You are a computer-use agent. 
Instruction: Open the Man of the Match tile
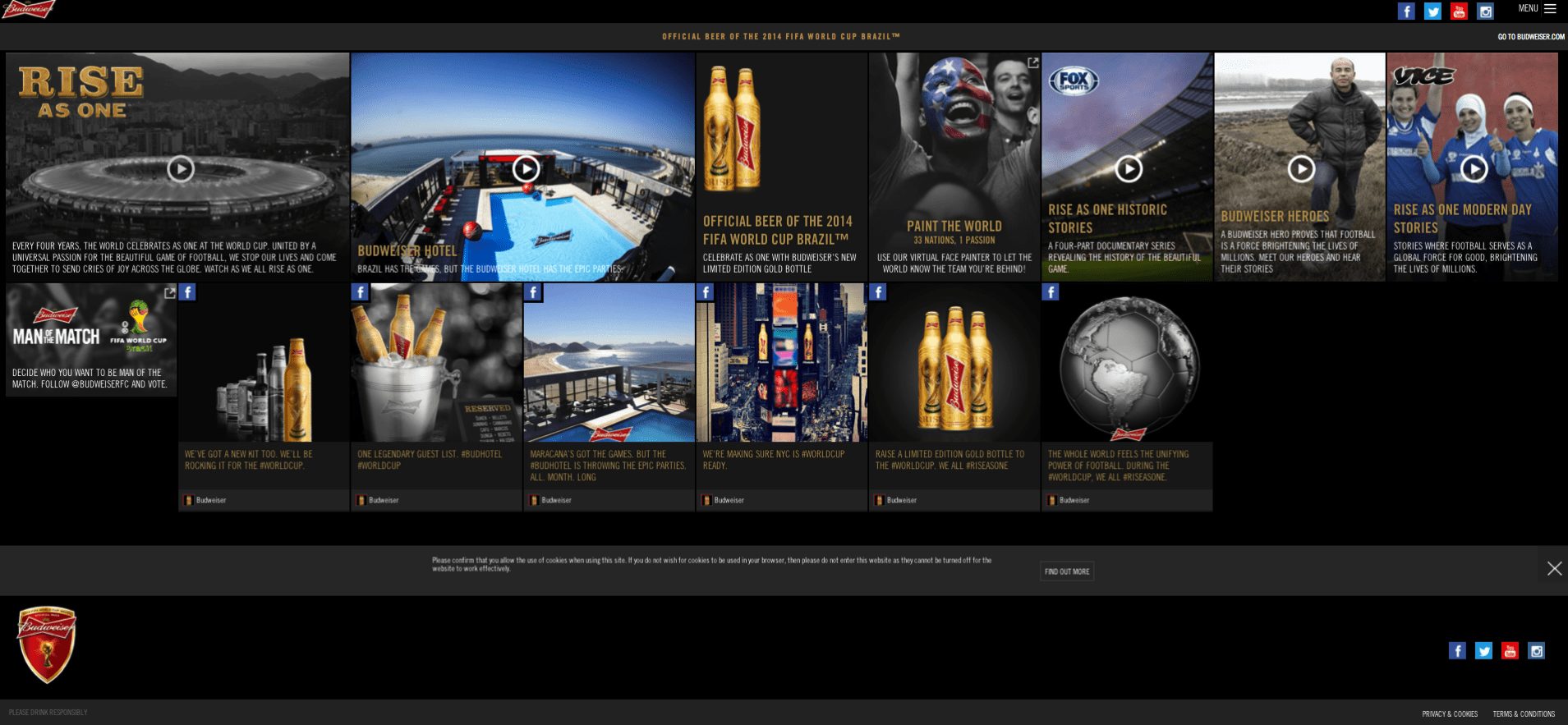[91, 341]
